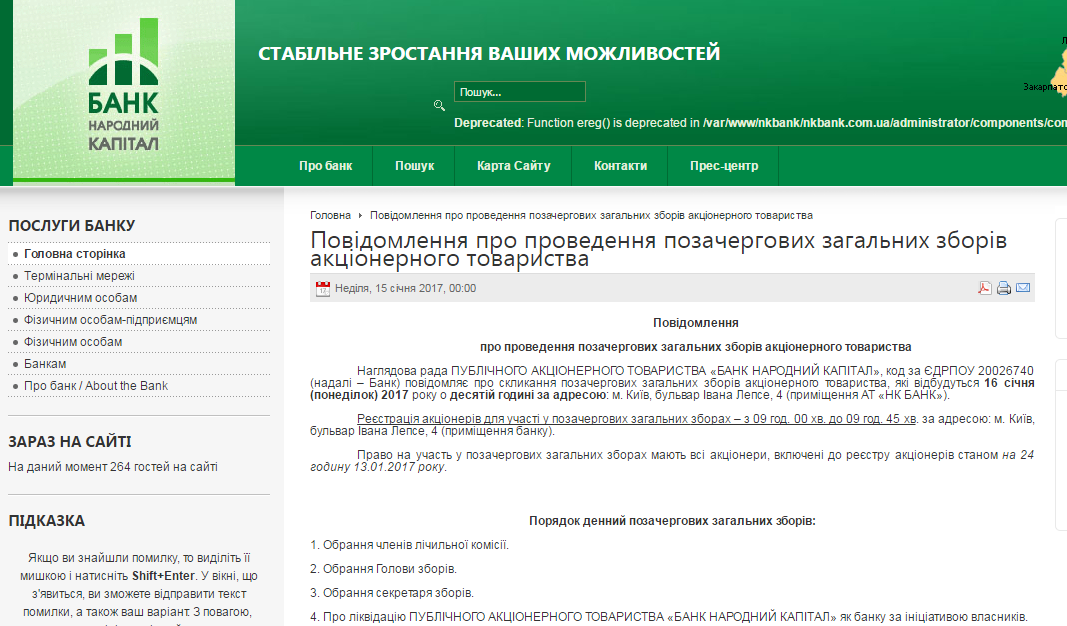Click the Головна breadcrumb link
The width and height of the screenshot is (1067, 626).
pyautogui.click(x=330, y=215)
